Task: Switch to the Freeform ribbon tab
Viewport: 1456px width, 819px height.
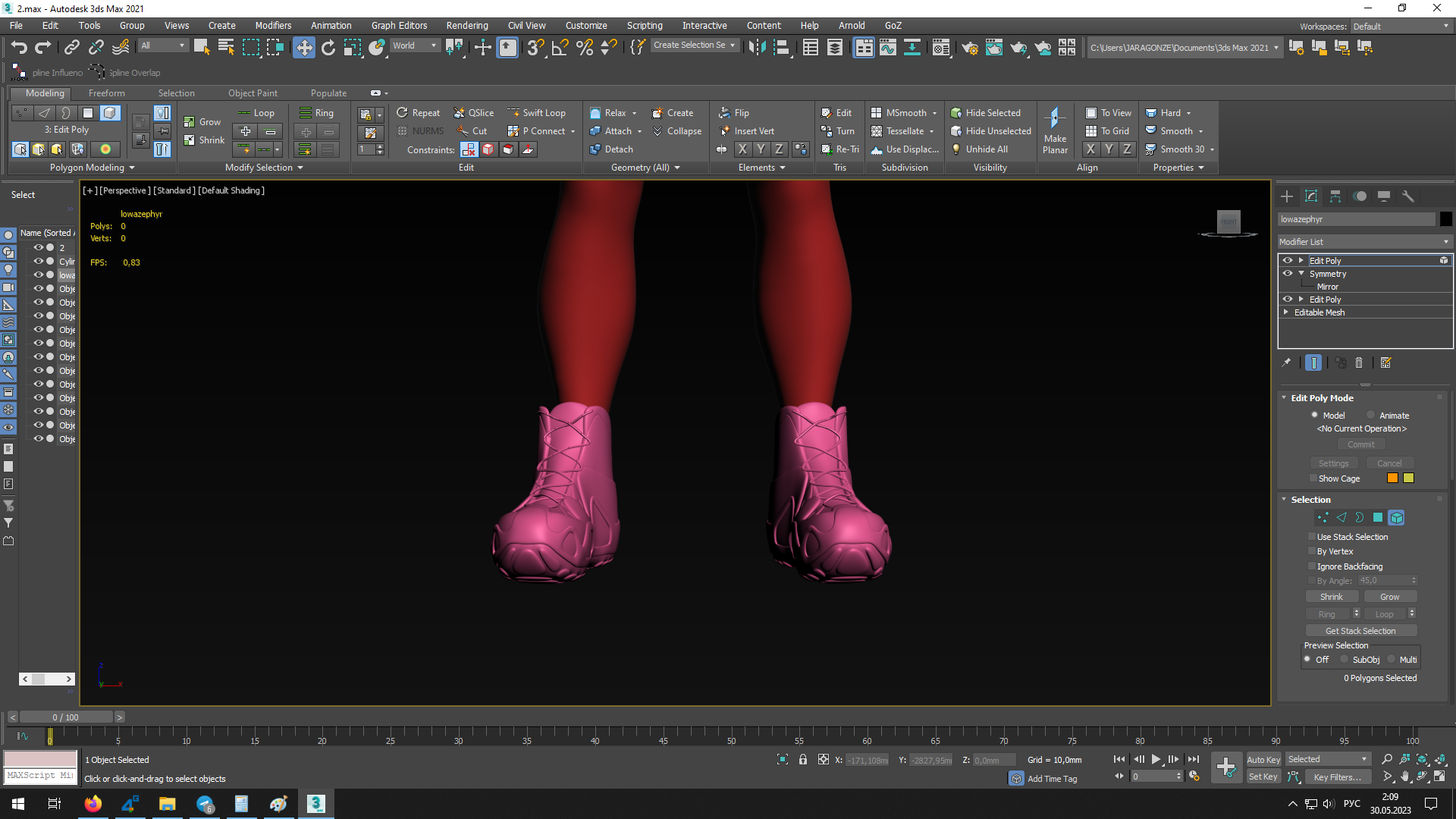Action: tap(106, 93)
